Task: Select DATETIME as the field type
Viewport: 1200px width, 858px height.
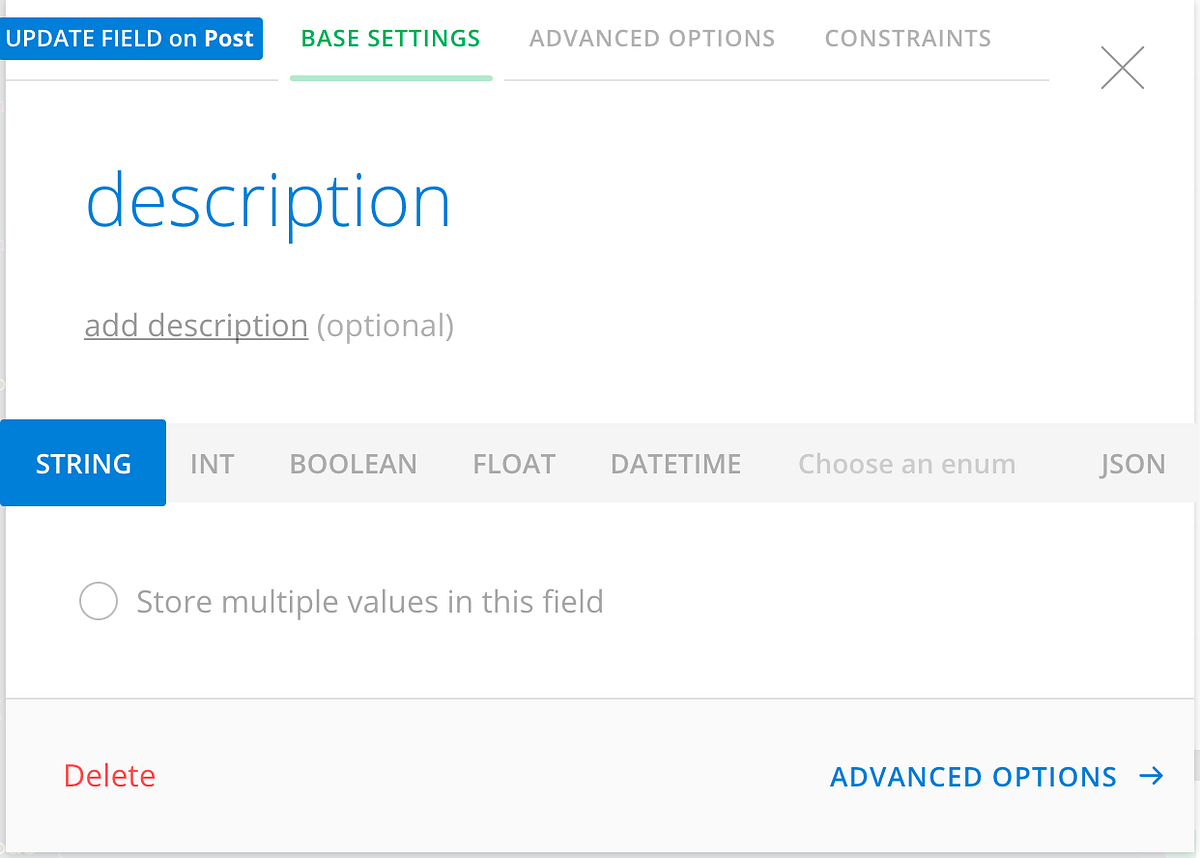Action: point(676,464)
